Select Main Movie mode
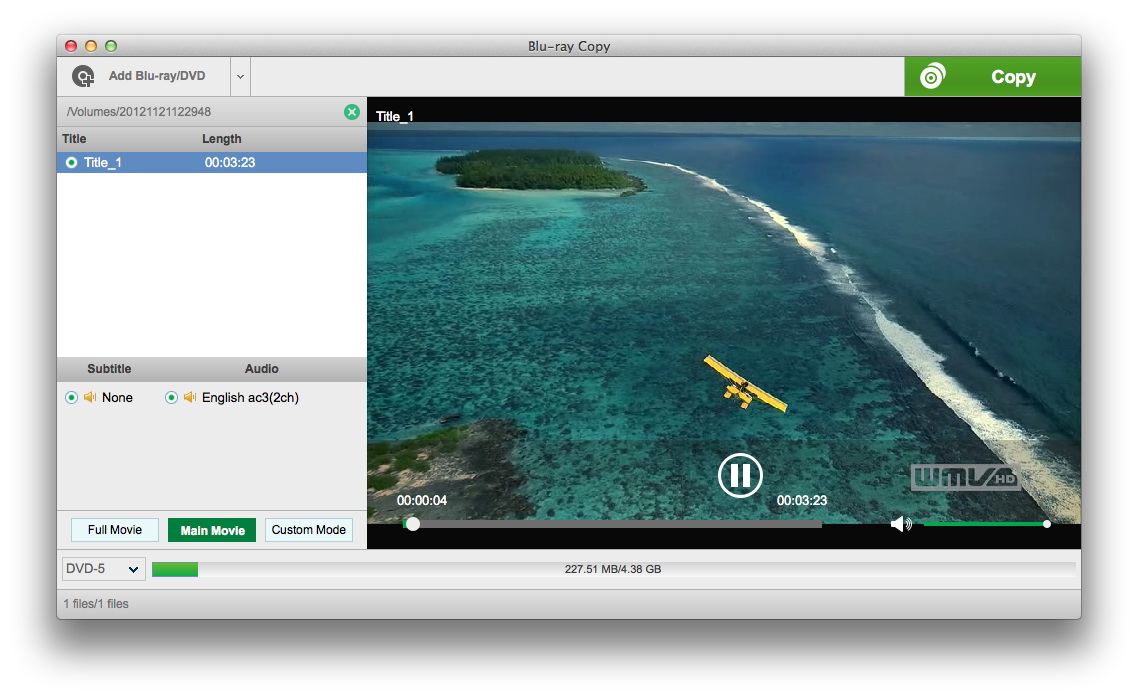The height and width of the screenshot is (698, 1138). point(212,530)
